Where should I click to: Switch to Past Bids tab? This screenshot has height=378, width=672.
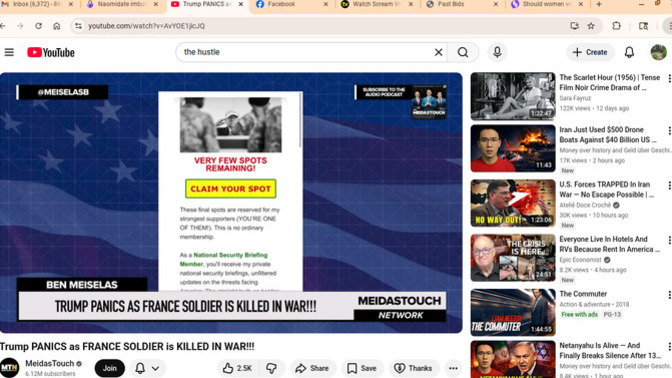462,5
